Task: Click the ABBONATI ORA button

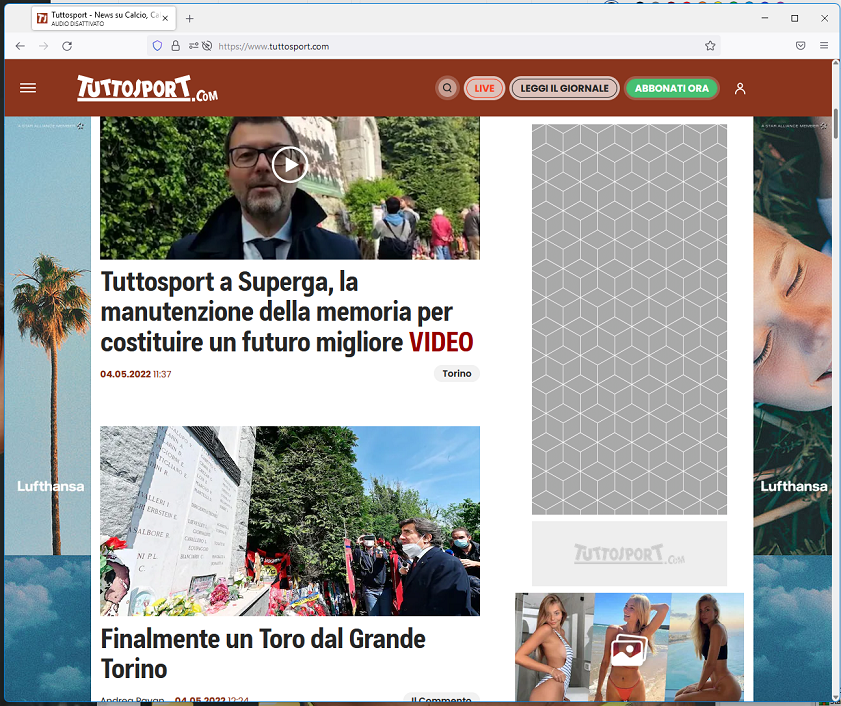Action: point(672,88)
